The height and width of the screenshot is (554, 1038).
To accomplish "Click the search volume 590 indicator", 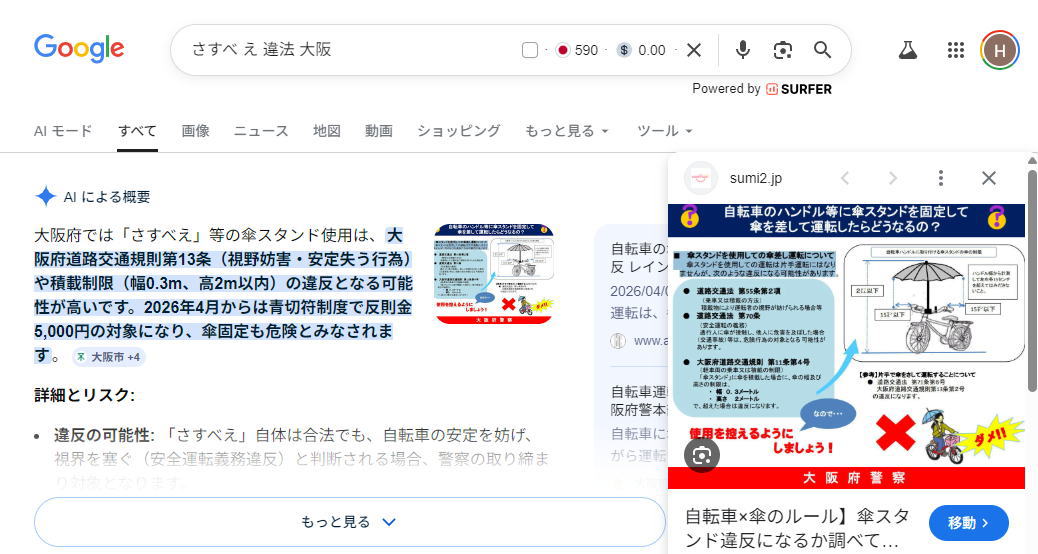I will 577,50.
